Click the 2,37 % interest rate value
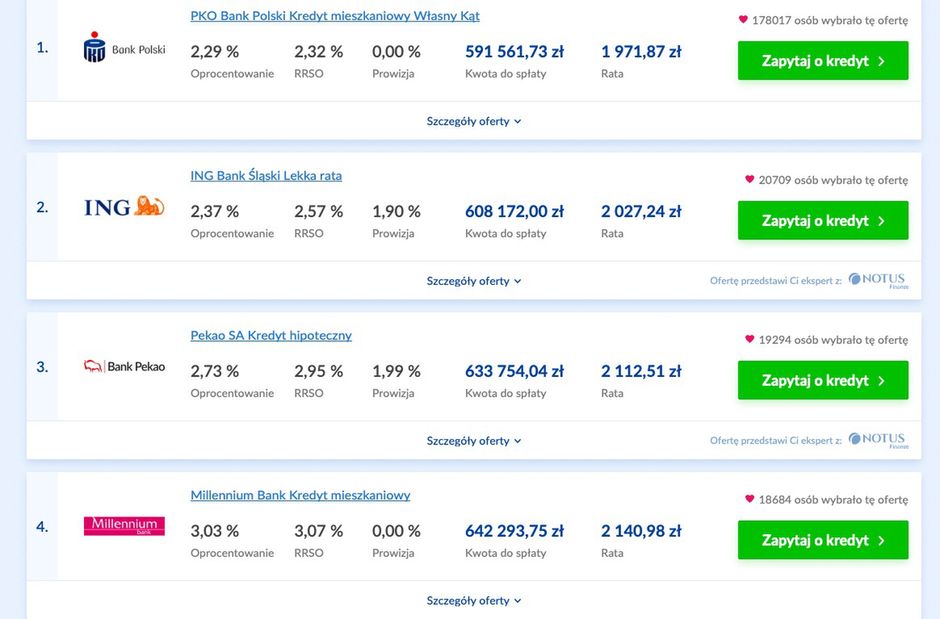940x619 pixels. click(x=215, y=212)
